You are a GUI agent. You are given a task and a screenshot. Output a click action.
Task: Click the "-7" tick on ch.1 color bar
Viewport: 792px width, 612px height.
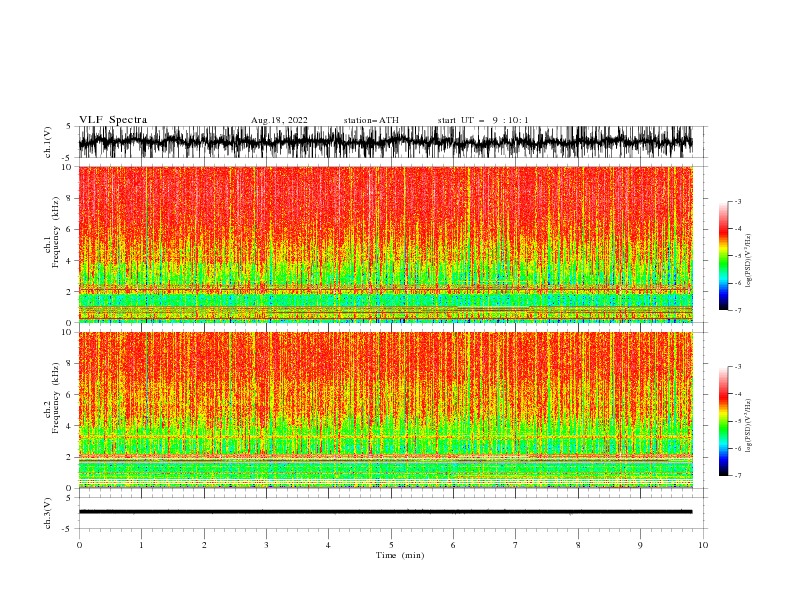pos(737,310)
